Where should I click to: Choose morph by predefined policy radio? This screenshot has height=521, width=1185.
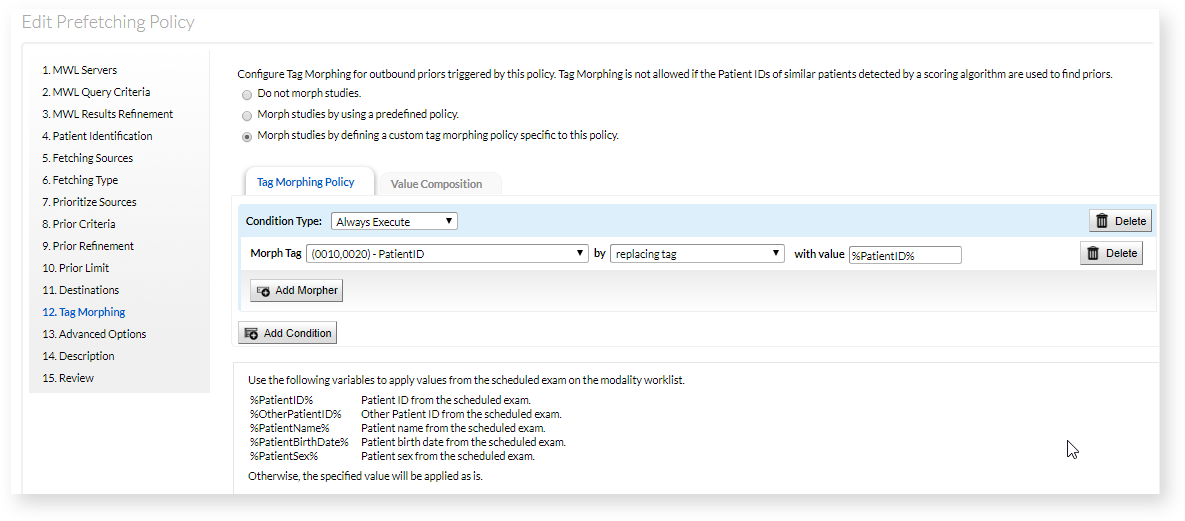(x=247, y=115)
